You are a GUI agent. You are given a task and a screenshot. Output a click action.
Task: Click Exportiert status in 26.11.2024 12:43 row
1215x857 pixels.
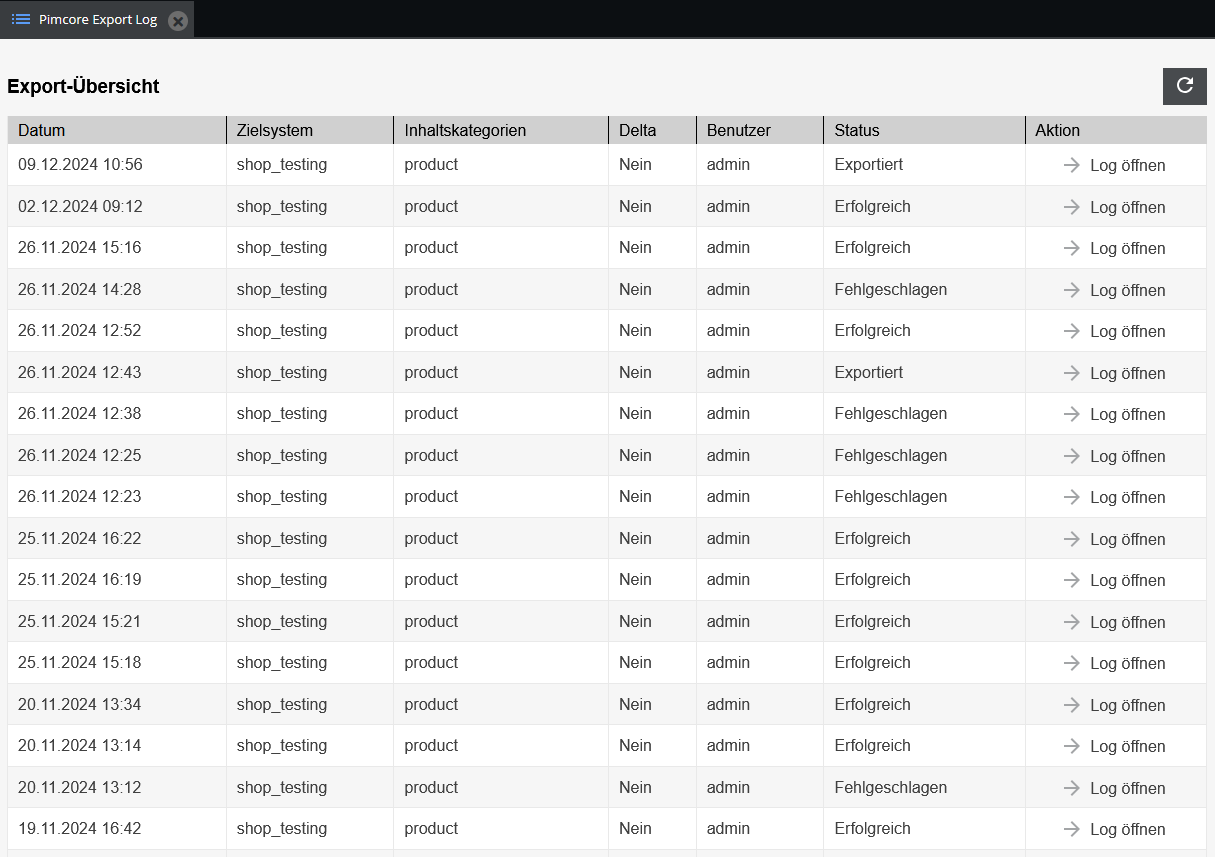point(868,372)
